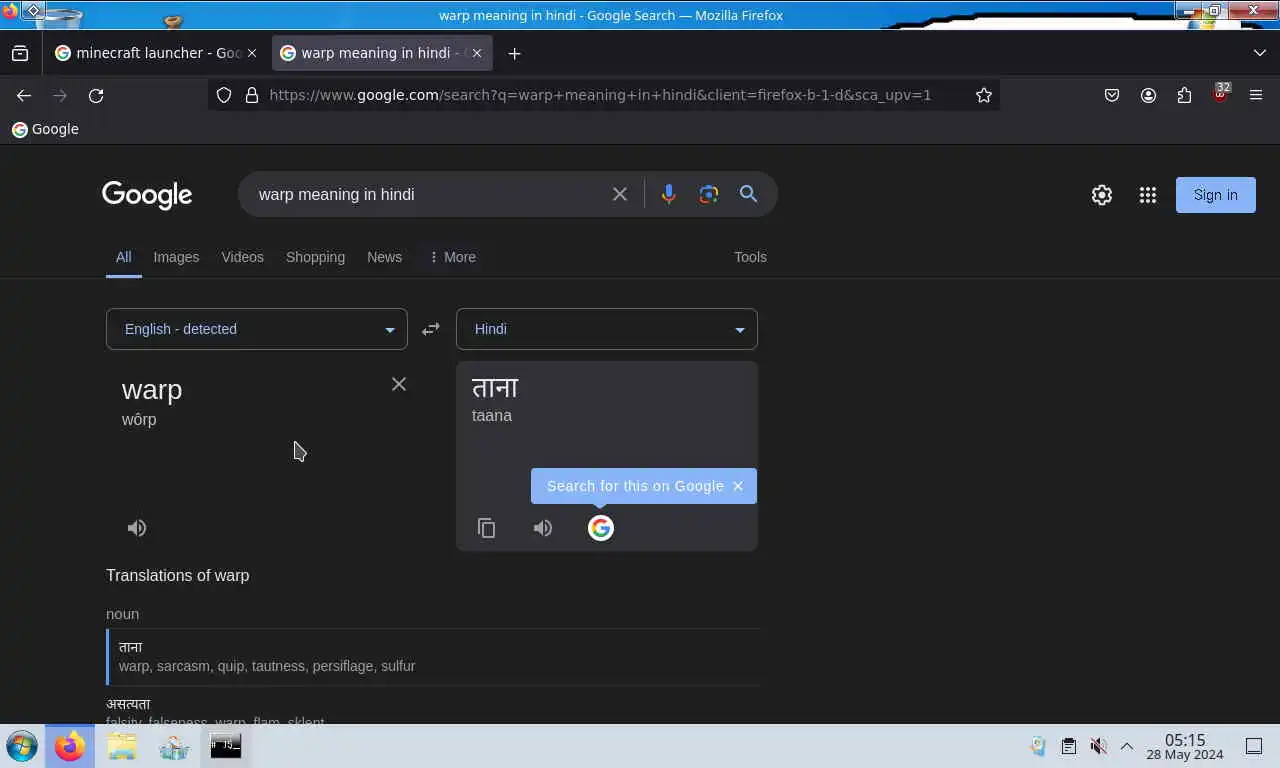The width and height of the screenshot is (1280, 768).
Task: Listen to English pronunciation of warp
Action: [x=137, y=528]
